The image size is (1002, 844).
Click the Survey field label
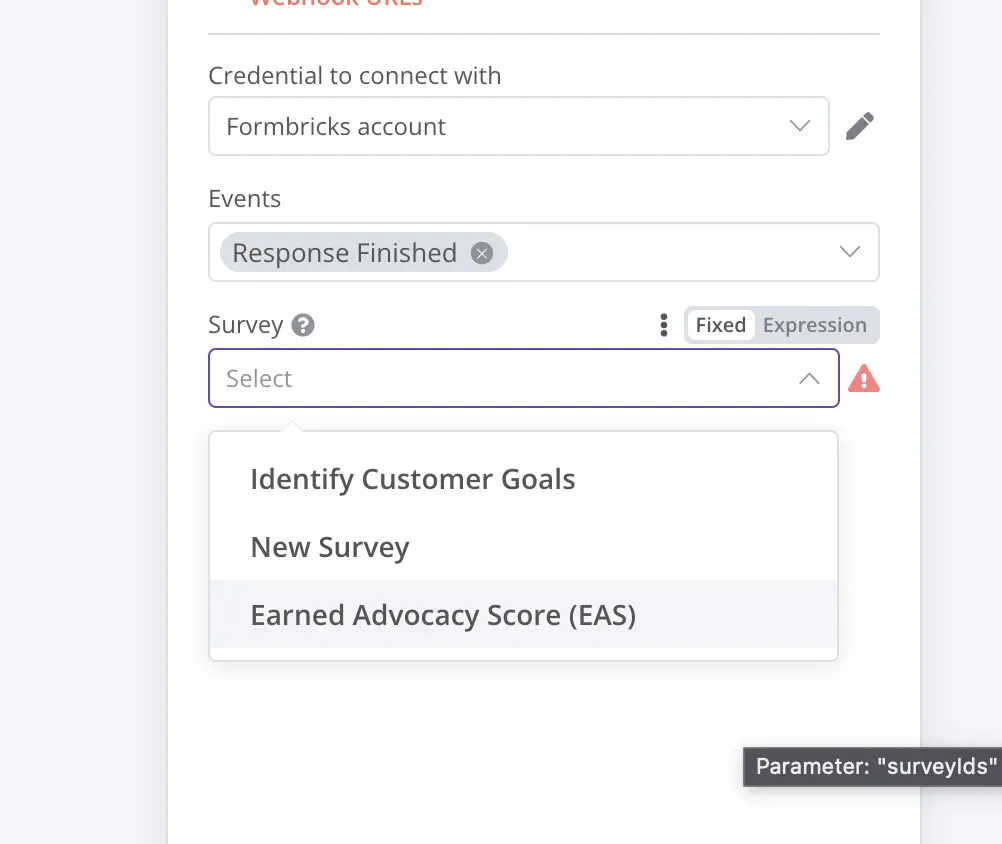[245, 325]
